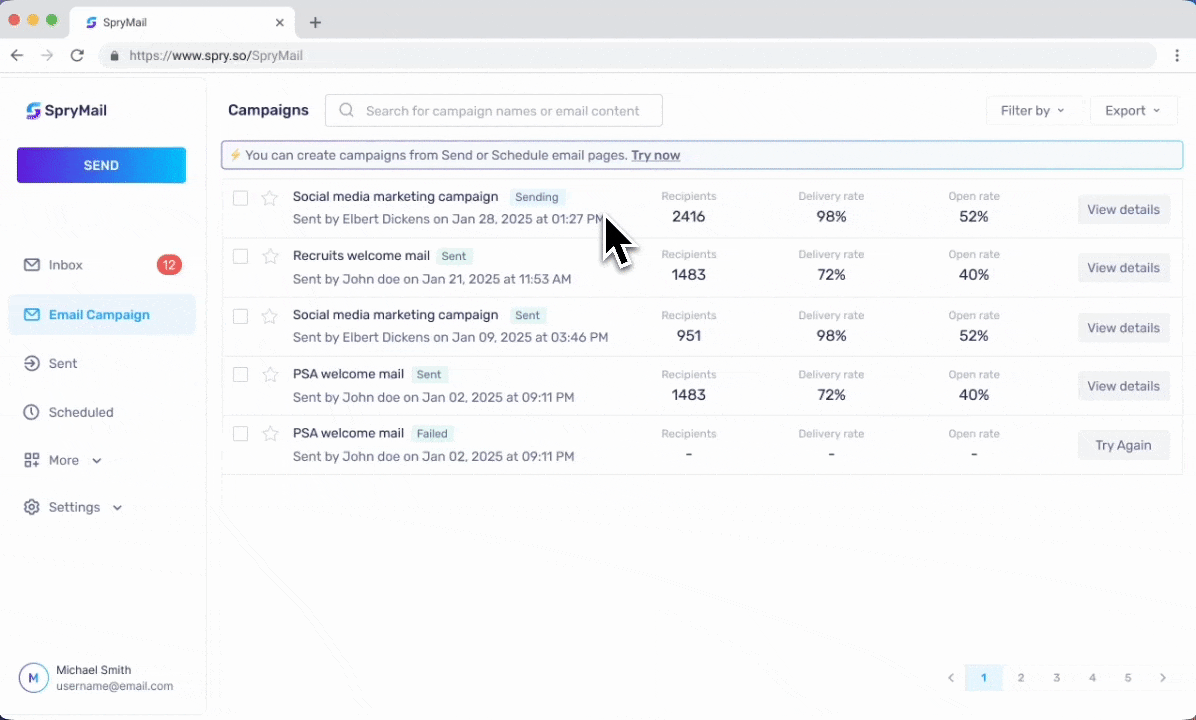Star the PSA welcome mail marked Sent
This screenshot has width=1196, height=720.
[x=270, y=374]
